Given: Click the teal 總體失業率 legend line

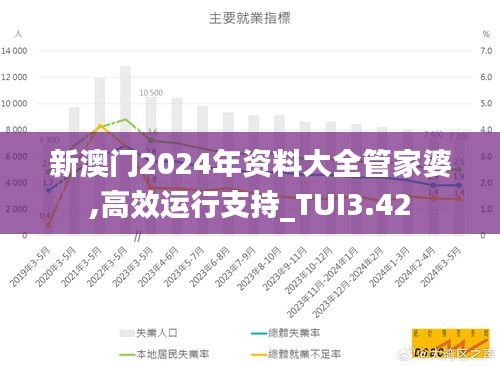Looking at the screenshot, I should point(259,333).
